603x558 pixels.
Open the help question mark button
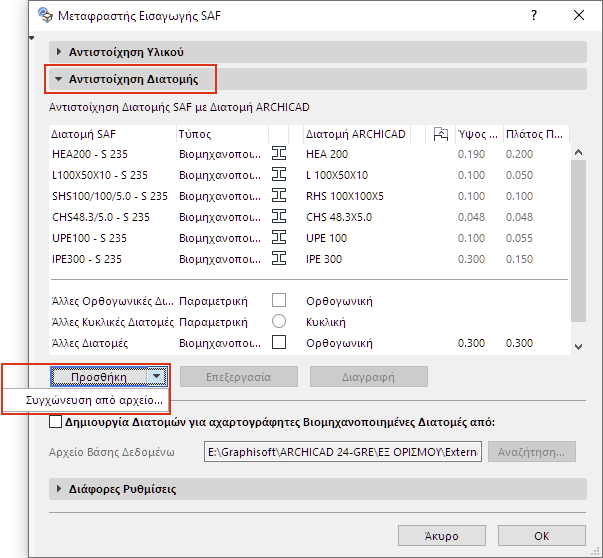(534, 15)
